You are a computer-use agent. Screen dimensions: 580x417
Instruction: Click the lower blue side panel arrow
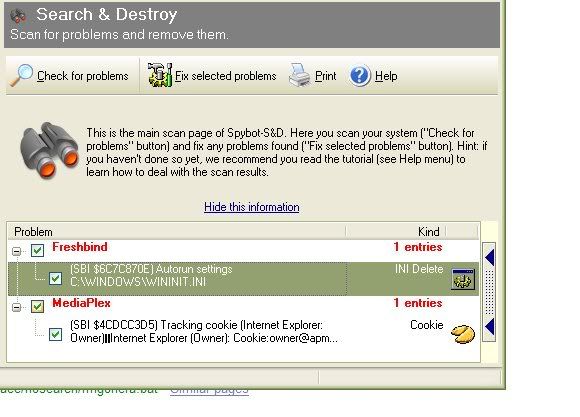coord(489,326)
